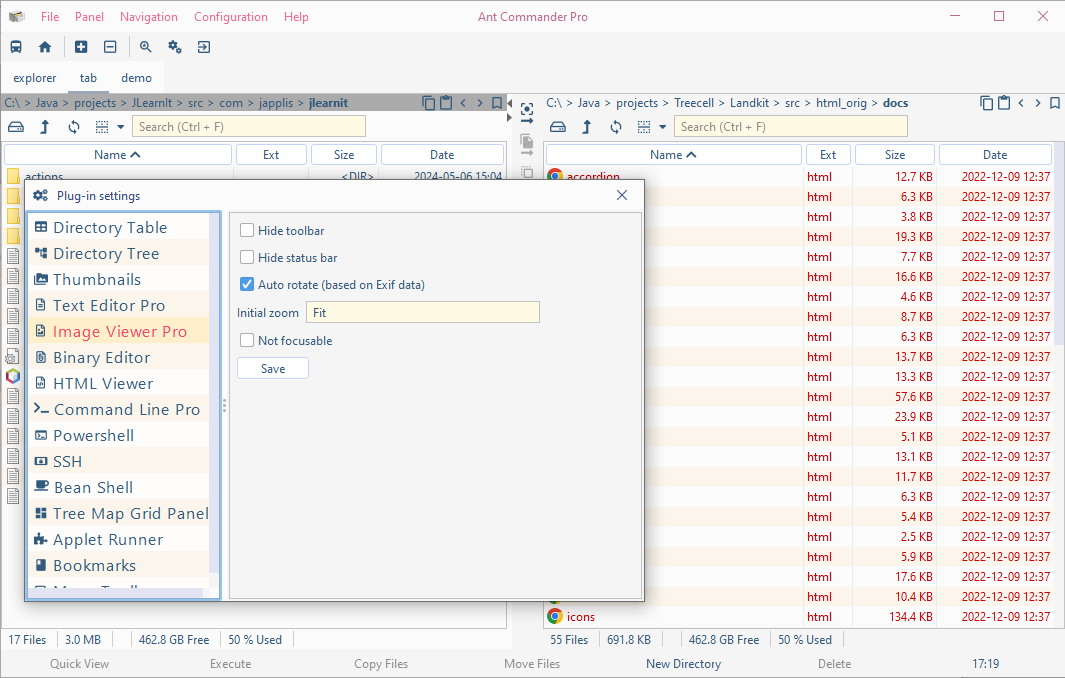Open the Help menu
This screenshot has width=1065, height=678.
[296, 17]
